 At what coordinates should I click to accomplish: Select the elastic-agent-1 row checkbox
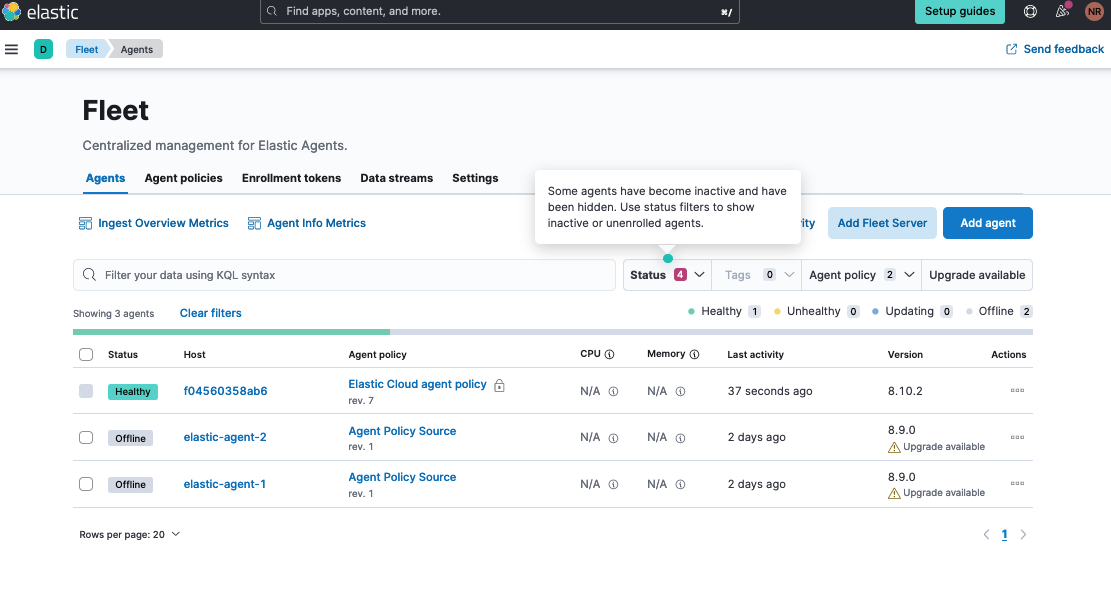coord(86,484)
